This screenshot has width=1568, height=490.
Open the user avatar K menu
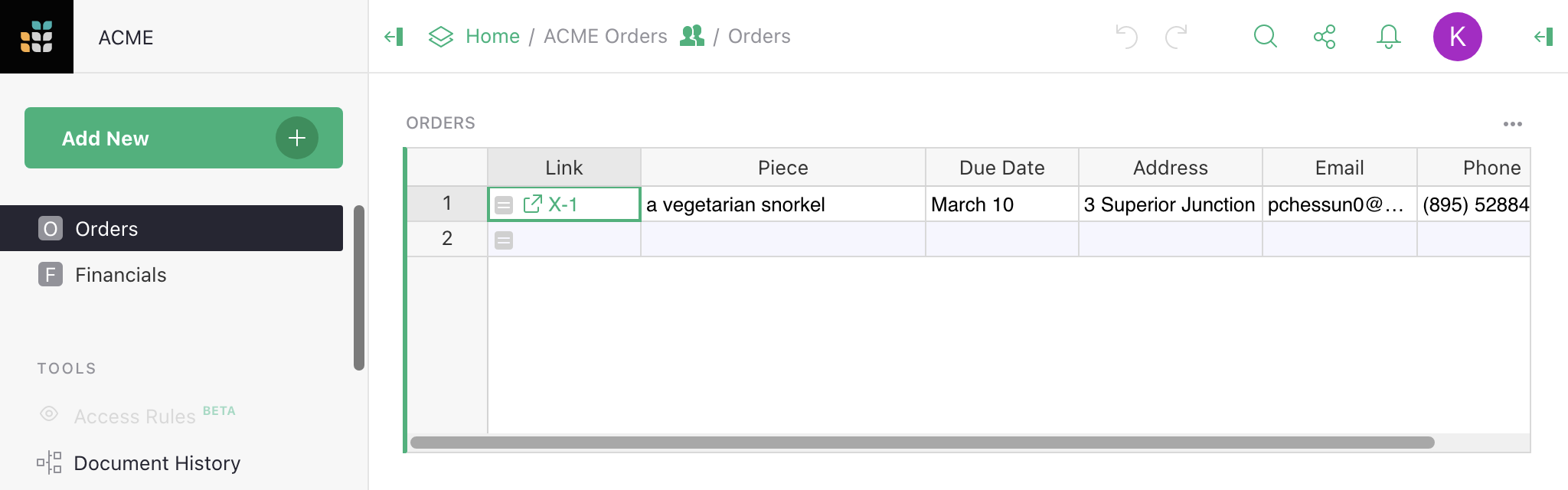coord(1457,37)
